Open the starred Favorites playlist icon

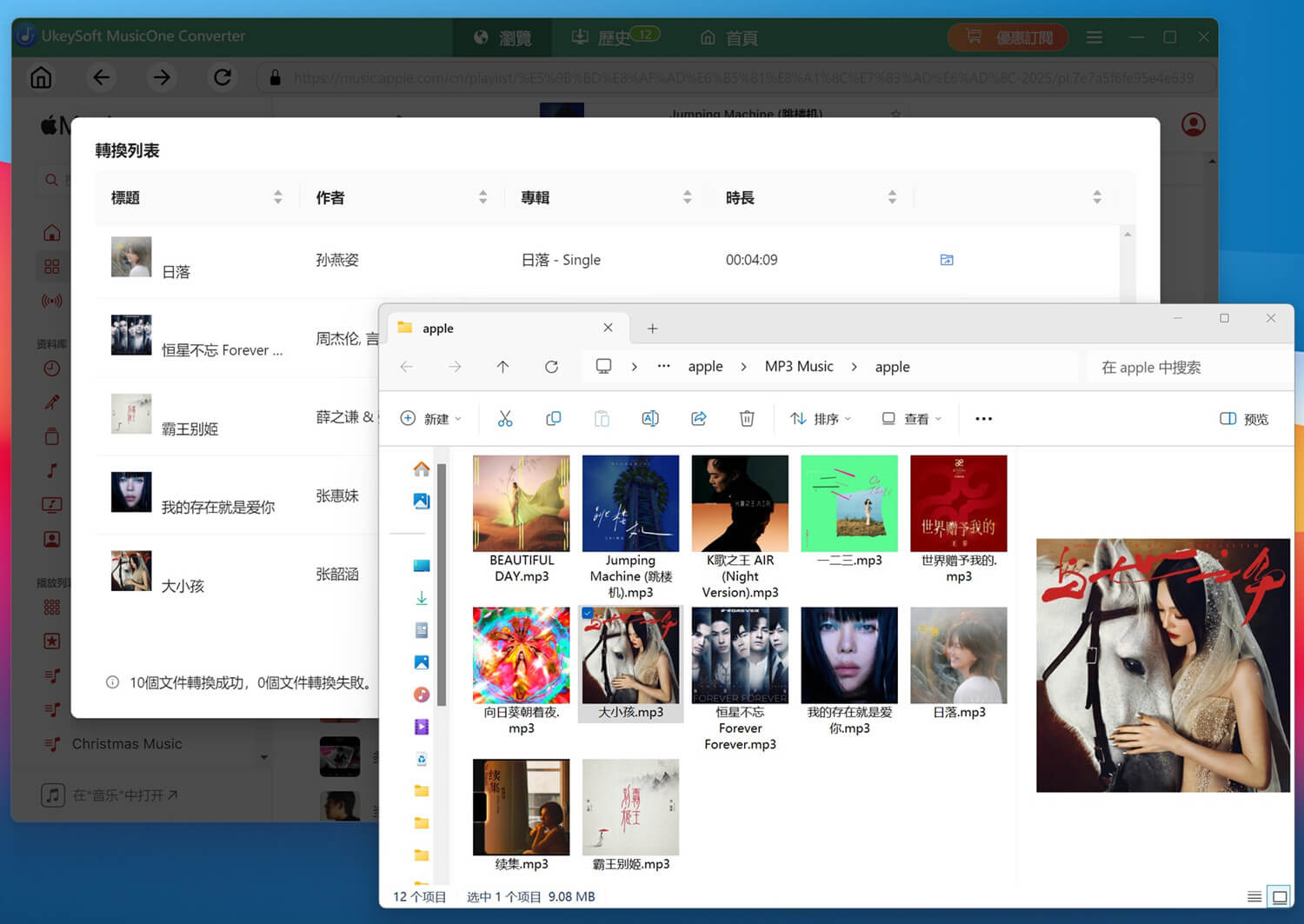point(52,641)
